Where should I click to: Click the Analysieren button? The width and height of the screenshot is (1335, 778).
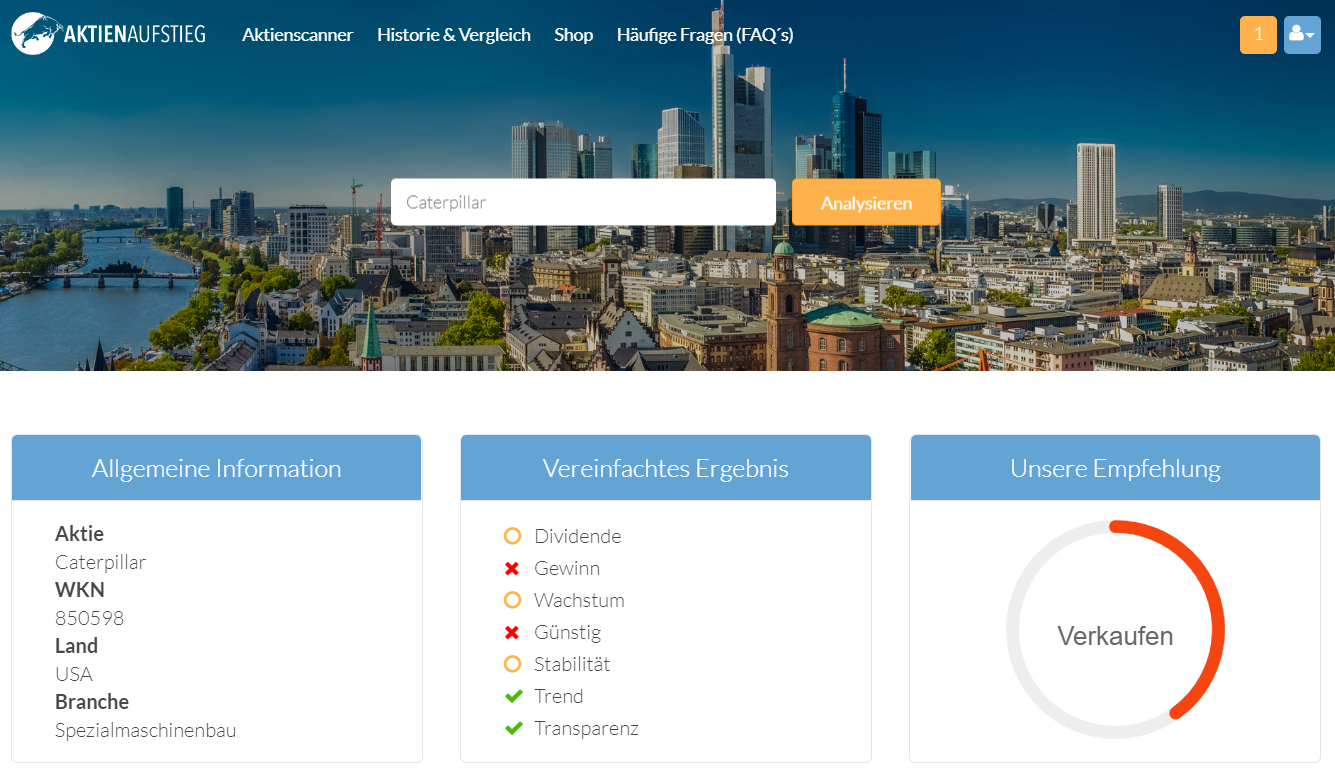coord(866,202)
